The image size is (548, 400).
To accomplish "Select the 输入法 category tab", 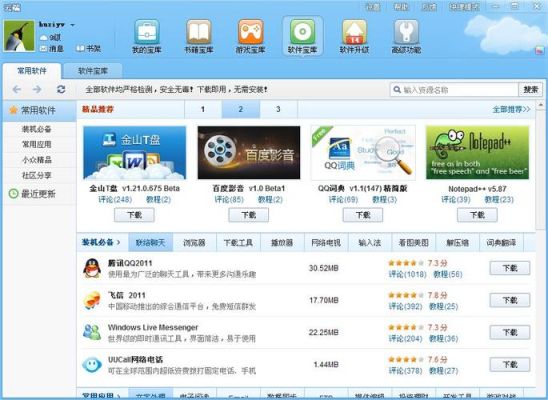I will coord(370,242).
